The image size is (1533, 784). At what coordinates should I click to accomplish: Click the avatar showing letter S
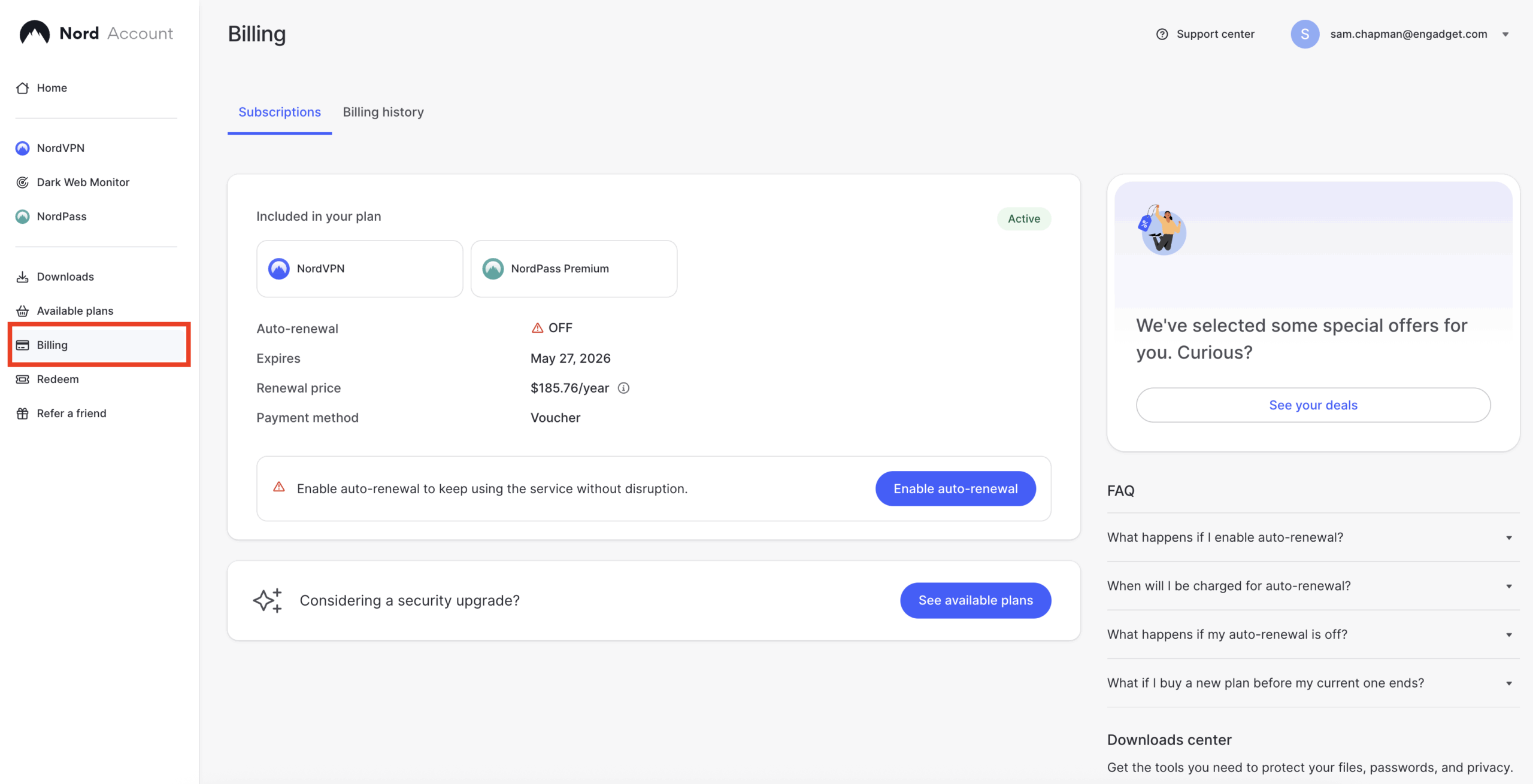(1305, 34)
